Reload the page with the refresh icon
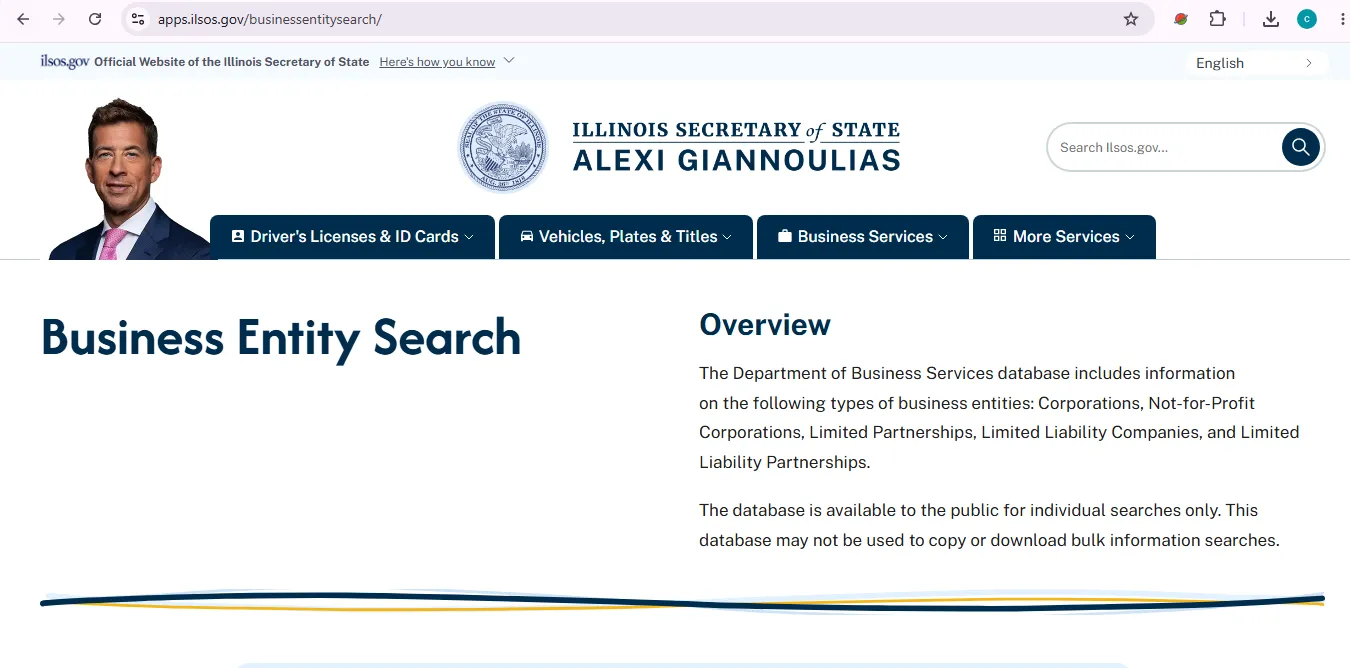Screen dimensions: 1350x668 (95, 19)
